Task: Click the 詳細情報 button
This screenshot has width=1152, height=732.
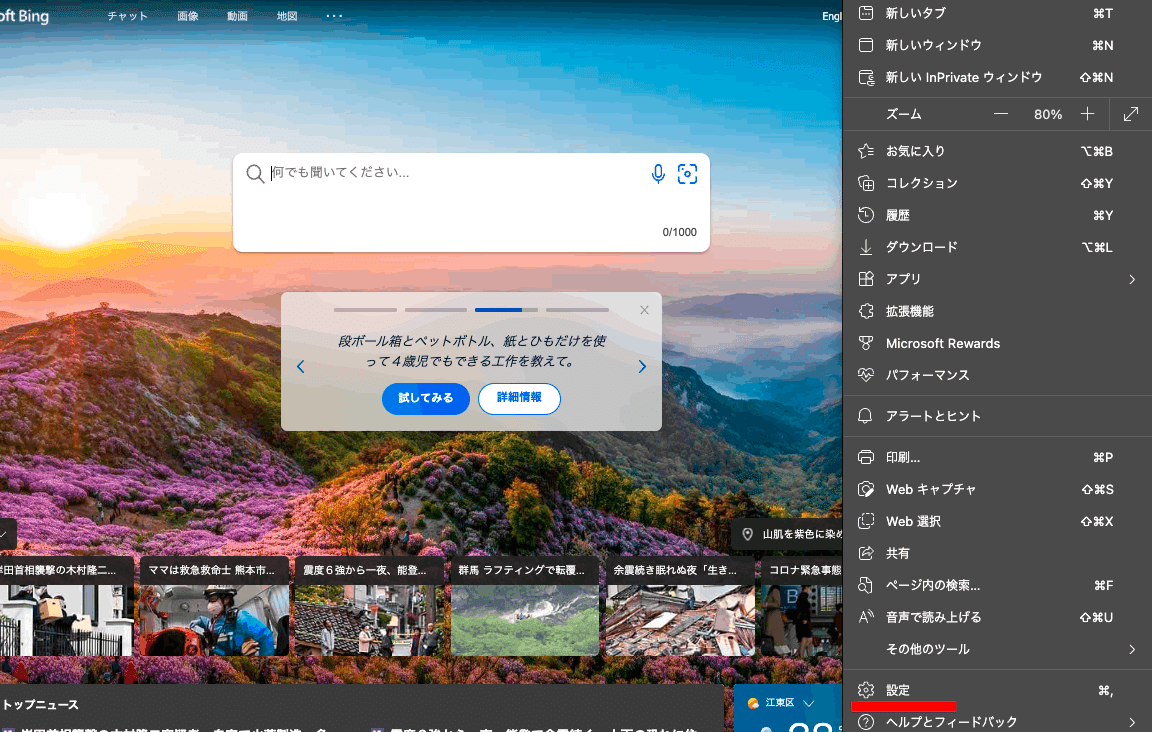Action: click(519, 398)
